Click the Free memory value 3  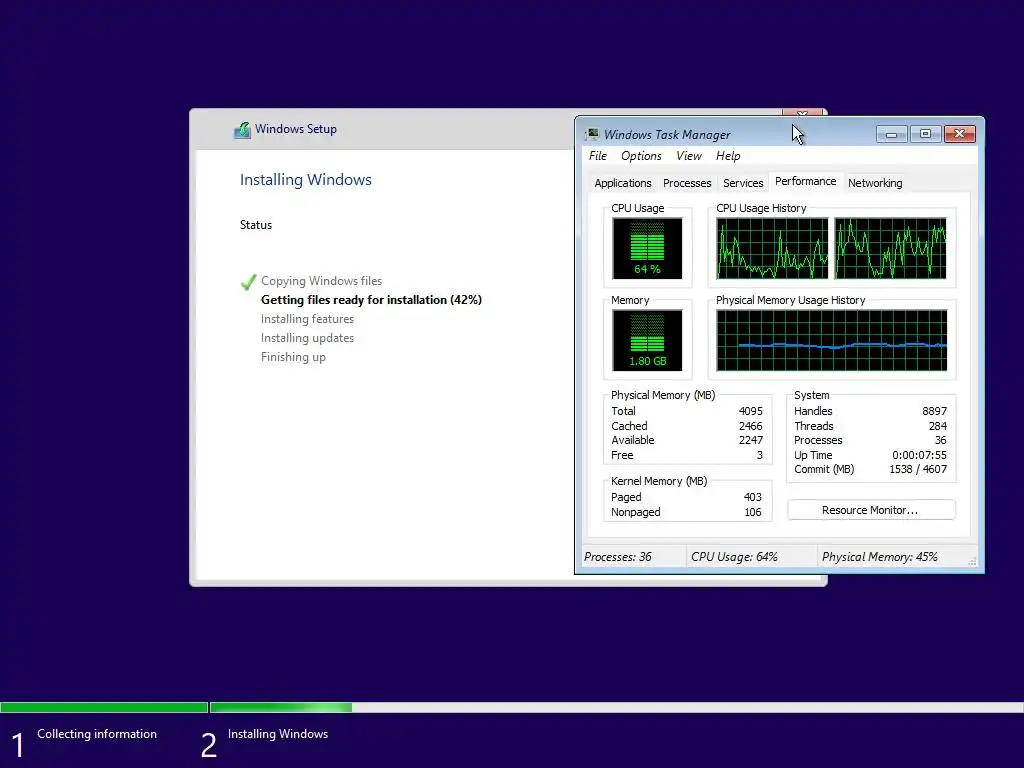coord(760,455)
